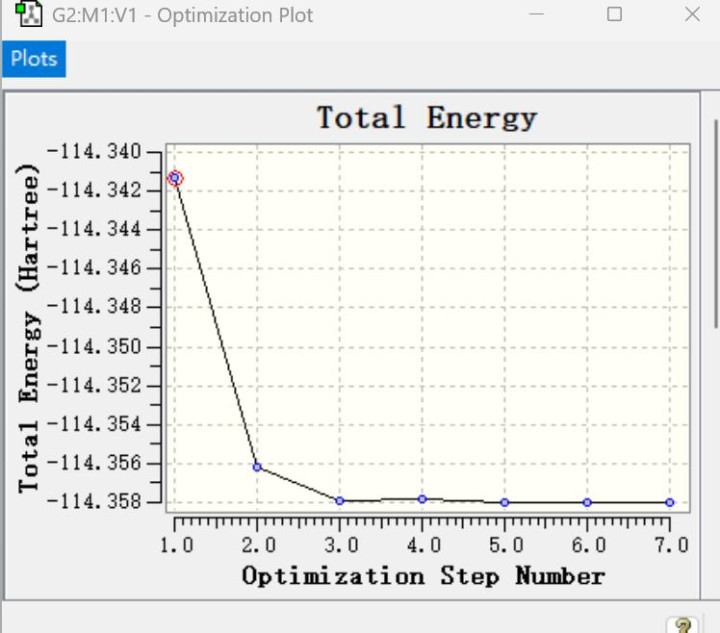Click the vertical scrollbar thumb on right
The height and width of the screenshot is (633, 720).
[x=716, y=224]
